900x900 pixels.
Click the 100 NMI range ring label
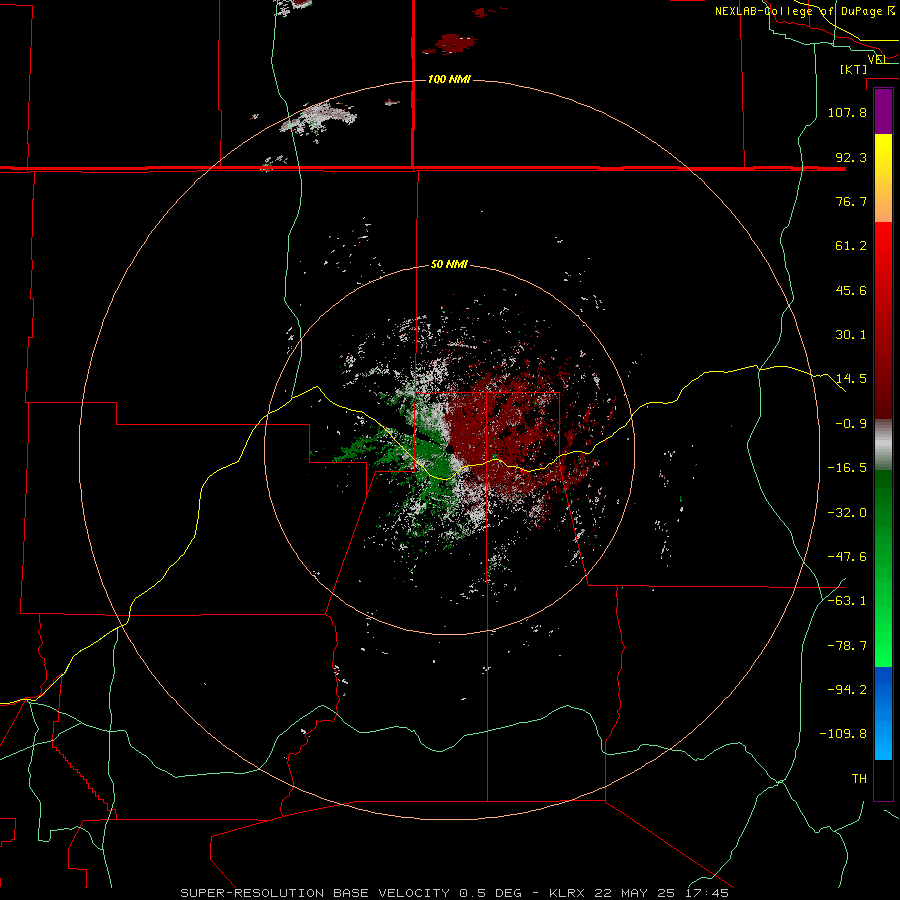coord(449,79)
